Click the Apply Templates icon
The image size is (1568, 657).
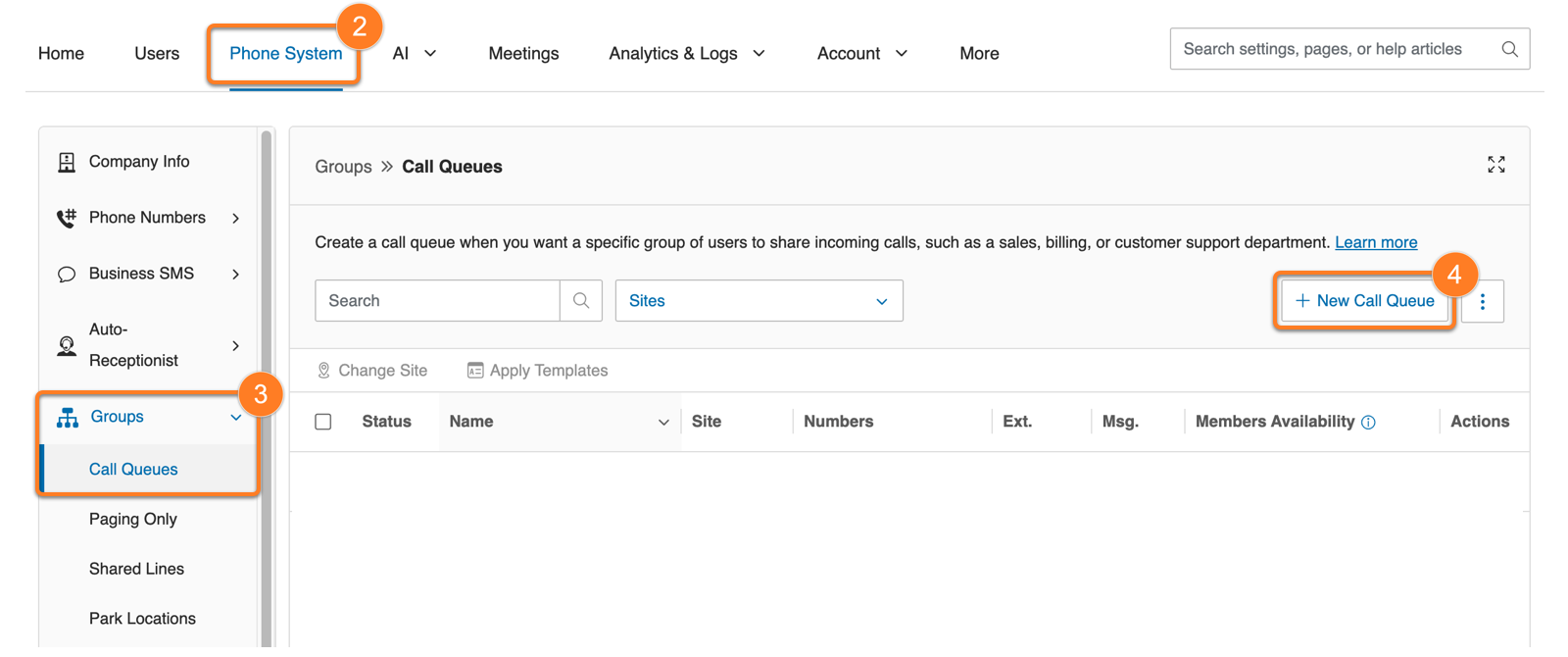click(x=475, y=371)
